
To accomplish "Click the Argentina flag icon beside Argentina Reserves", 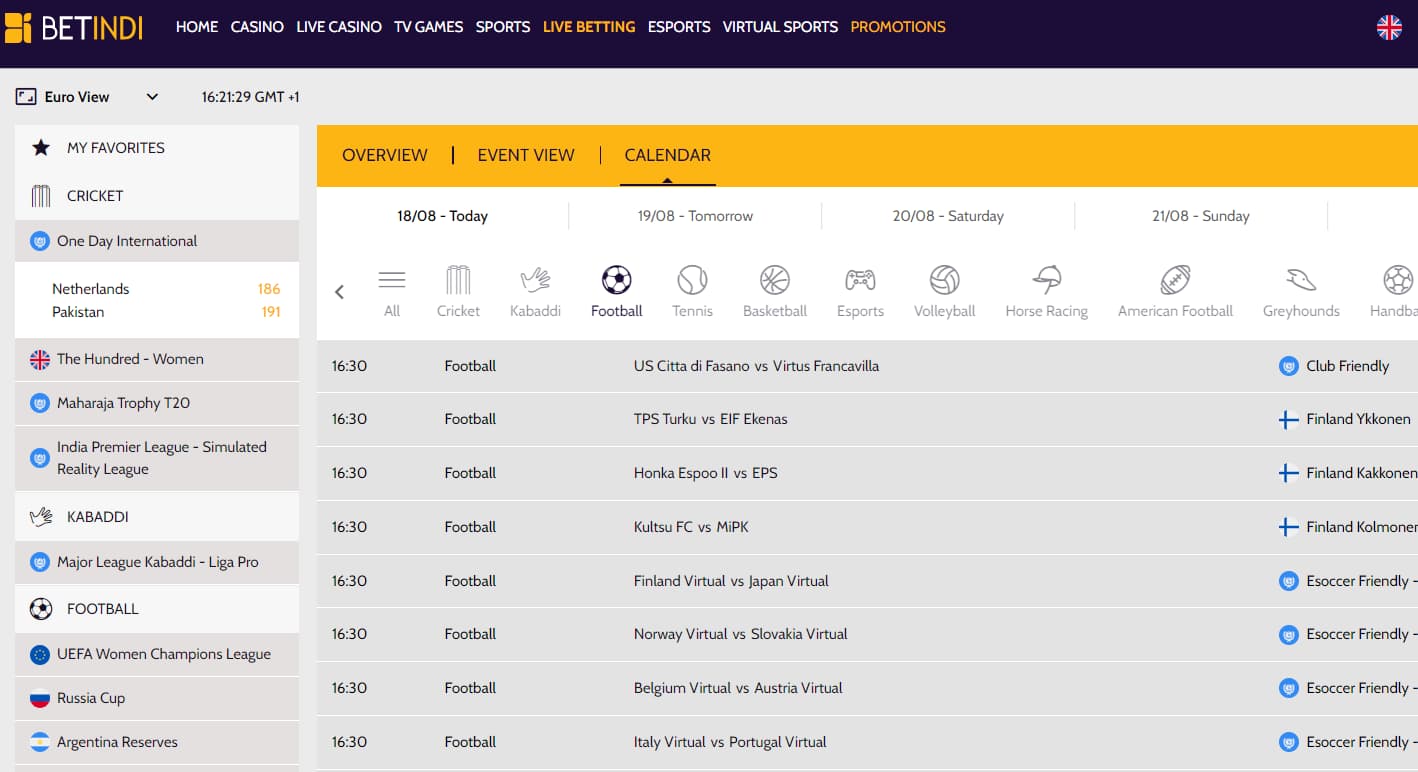I will [x=40, y=742].
